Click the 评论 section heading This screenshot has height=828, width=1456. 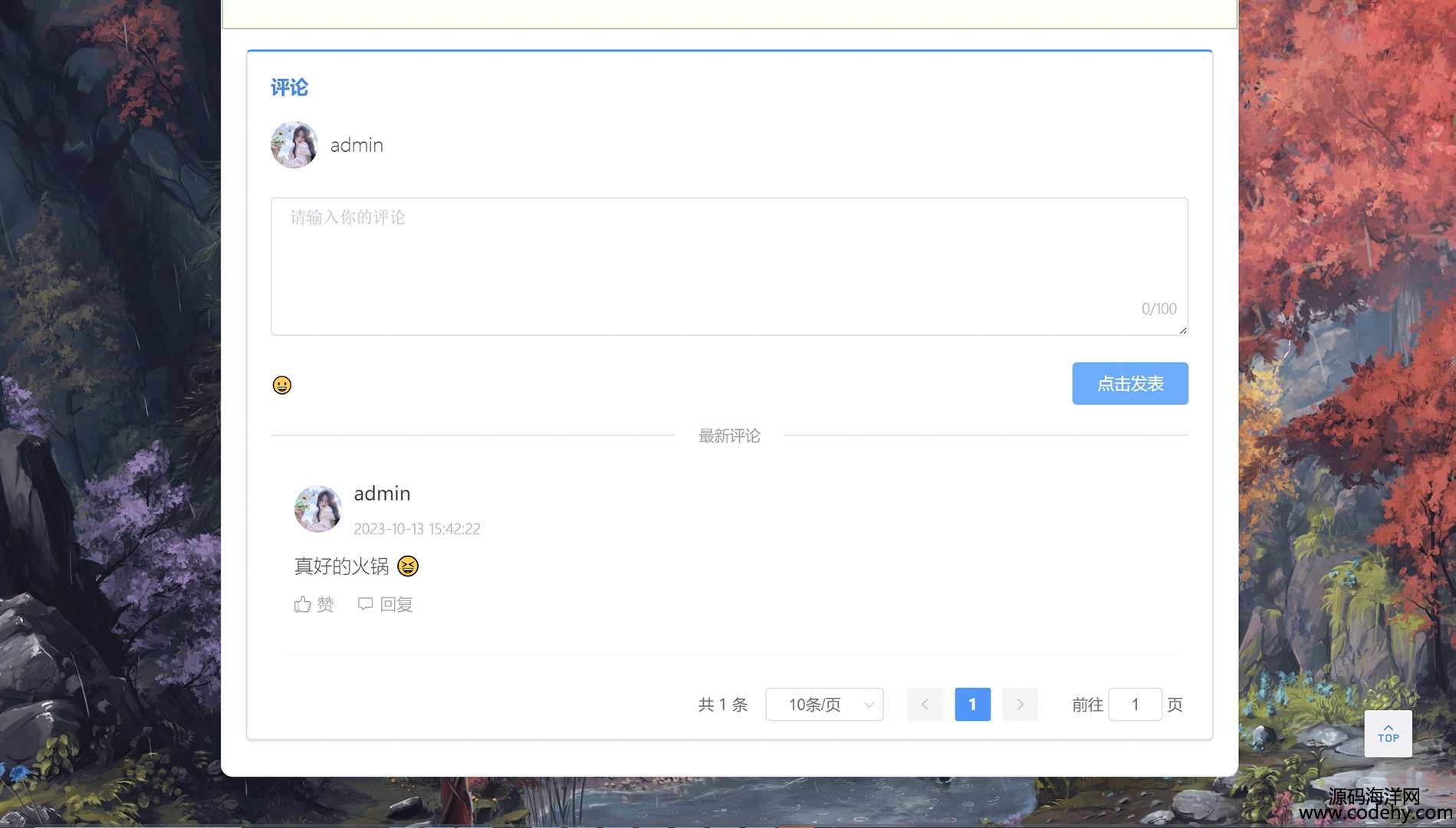289,88
